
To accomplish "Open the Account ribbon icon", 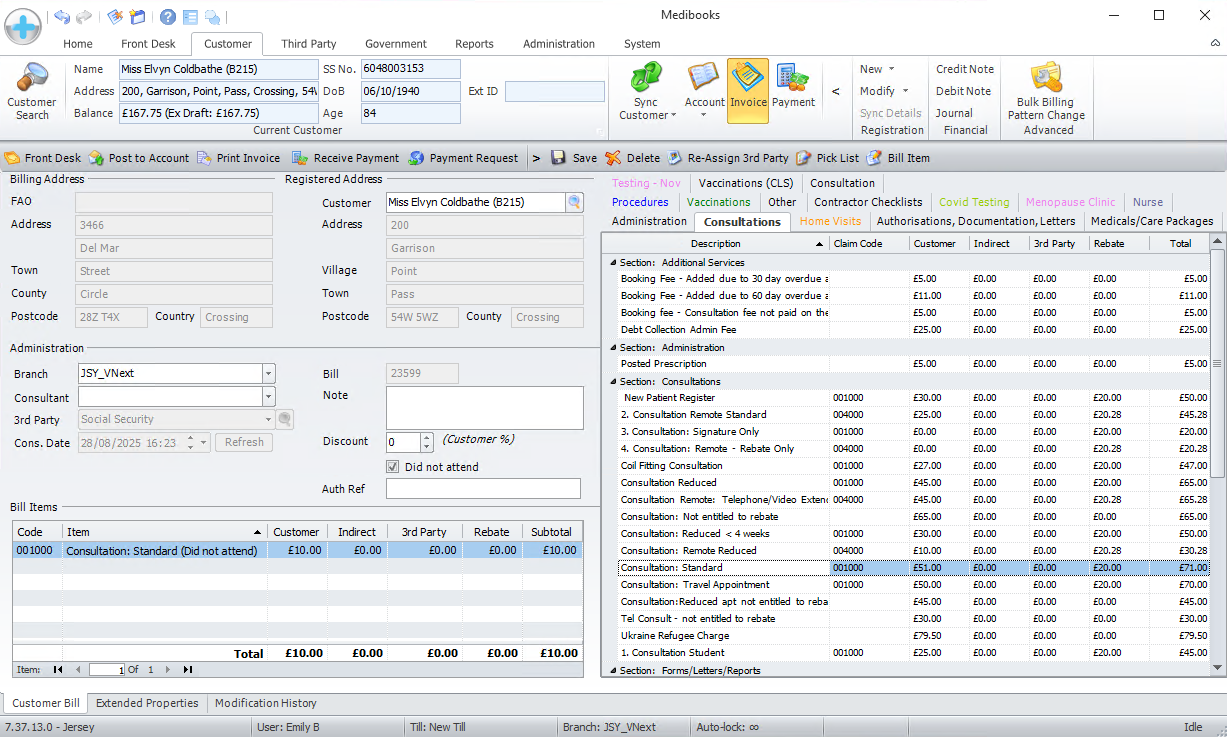I will (x=704, y=78).
